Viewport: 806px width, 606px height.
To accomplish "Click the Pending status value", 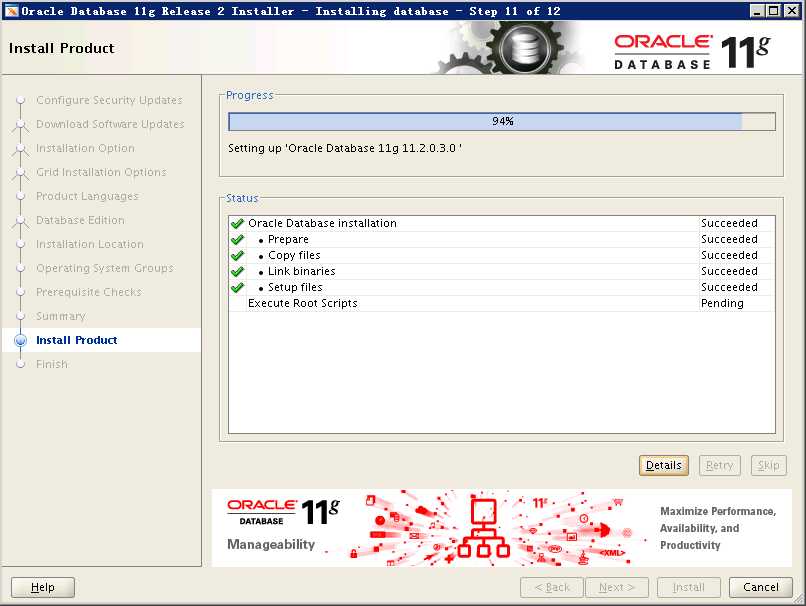I will pos(722,303).
